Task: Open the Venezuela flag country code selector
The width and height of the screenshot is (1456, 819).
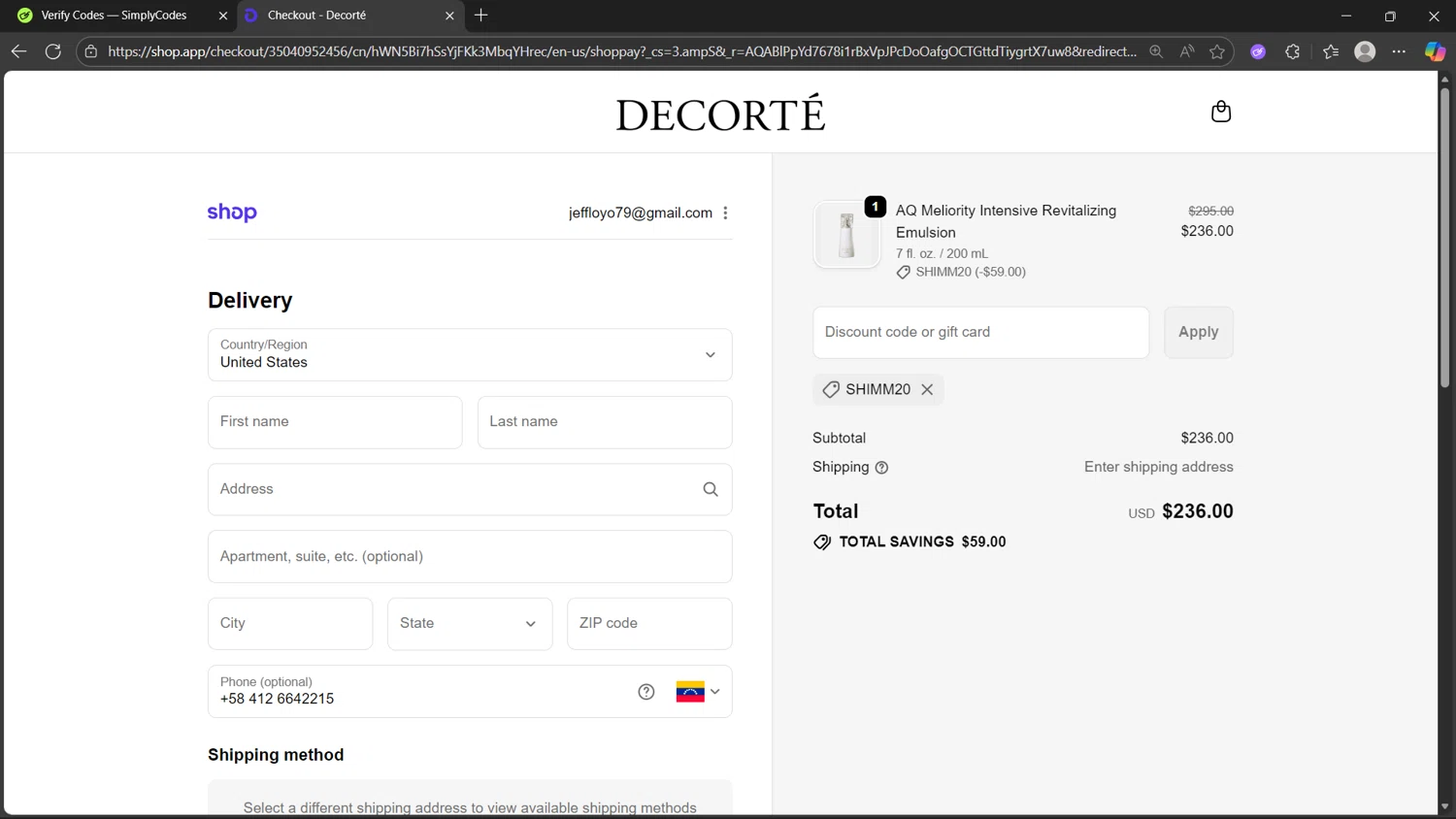Action: 698,692
